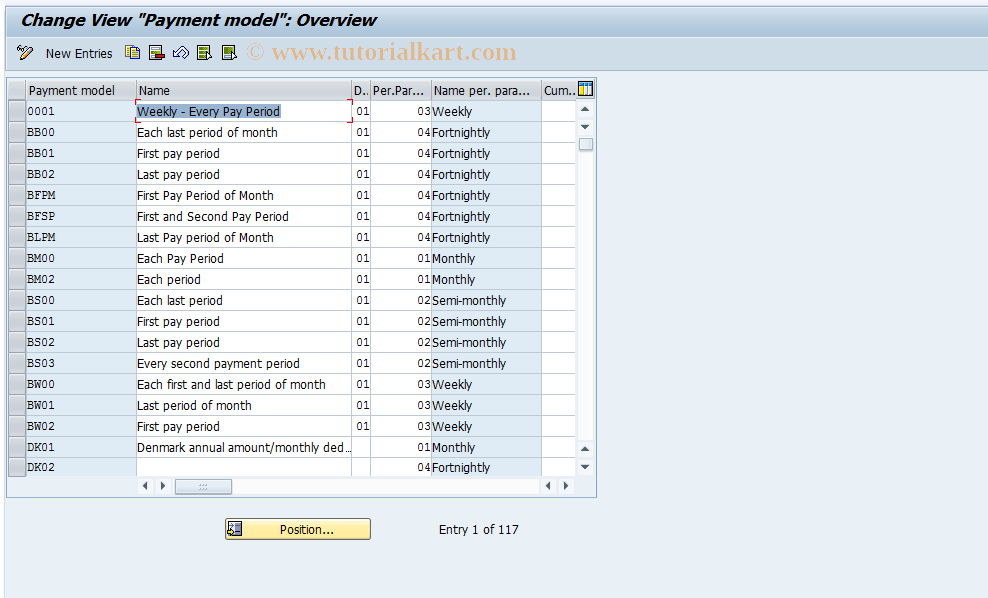Click the Cum.. column header
This screenshot has width=988, height=598.
[x=559, y=90]
